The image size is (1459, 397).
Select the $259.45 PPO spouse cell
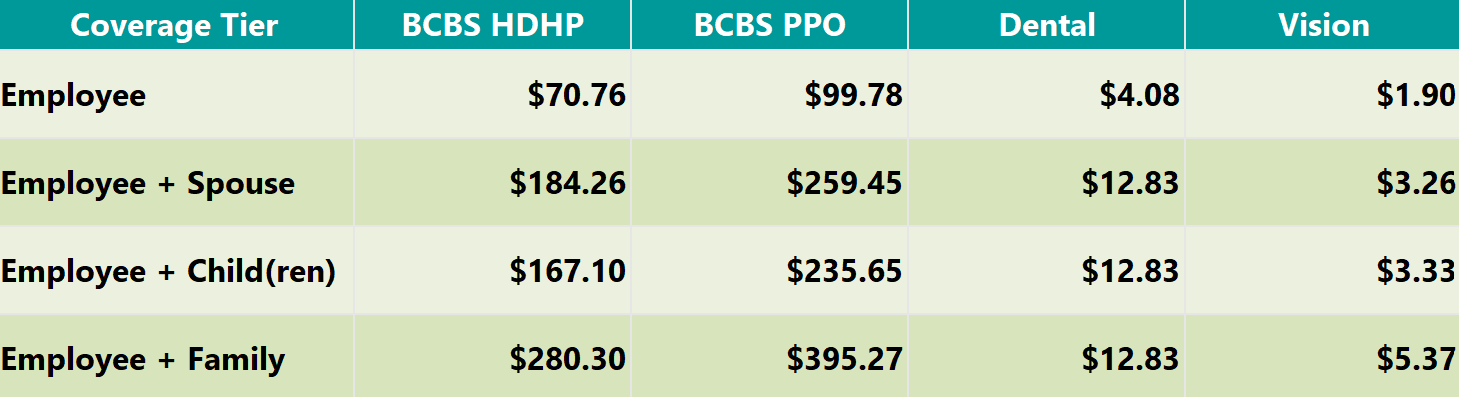pyautogui.click(x=770, y=183)
